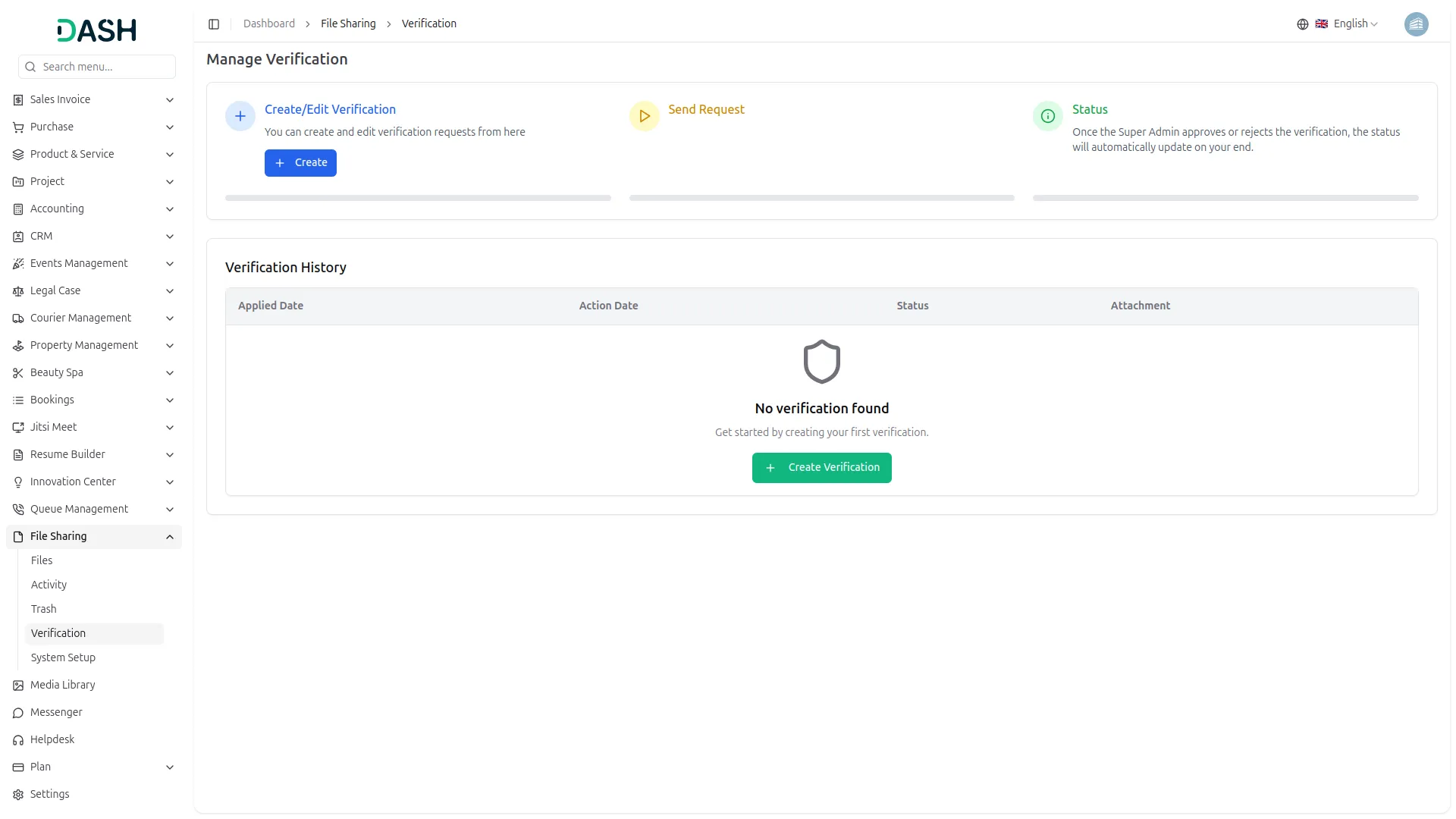Select Trash under File Sharing
This screenshot has height=819, width=1456.
point(43,608)
